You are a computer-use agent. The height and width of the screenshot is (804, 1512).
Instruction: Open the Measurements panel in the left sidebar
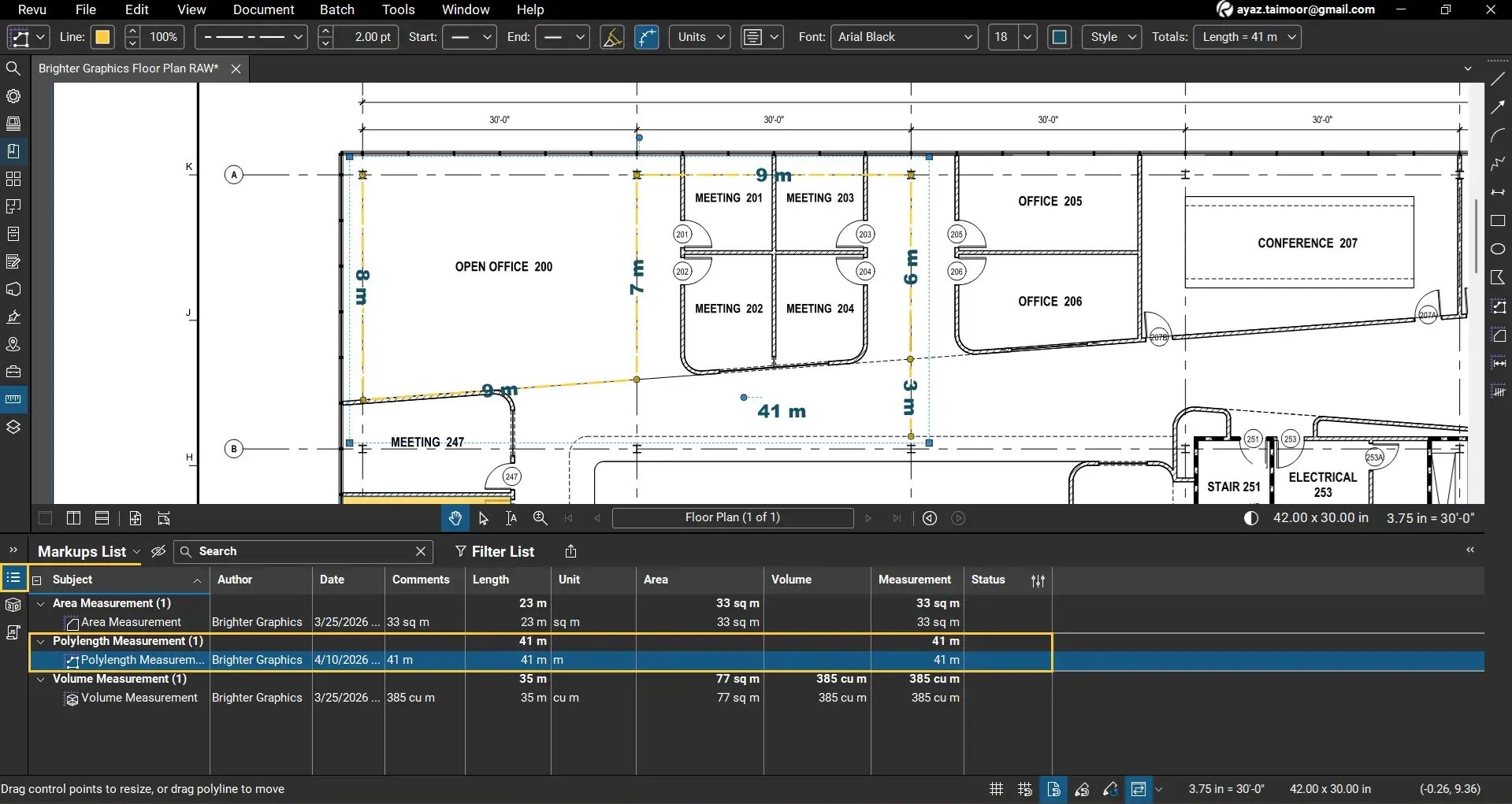click(13, 398)
